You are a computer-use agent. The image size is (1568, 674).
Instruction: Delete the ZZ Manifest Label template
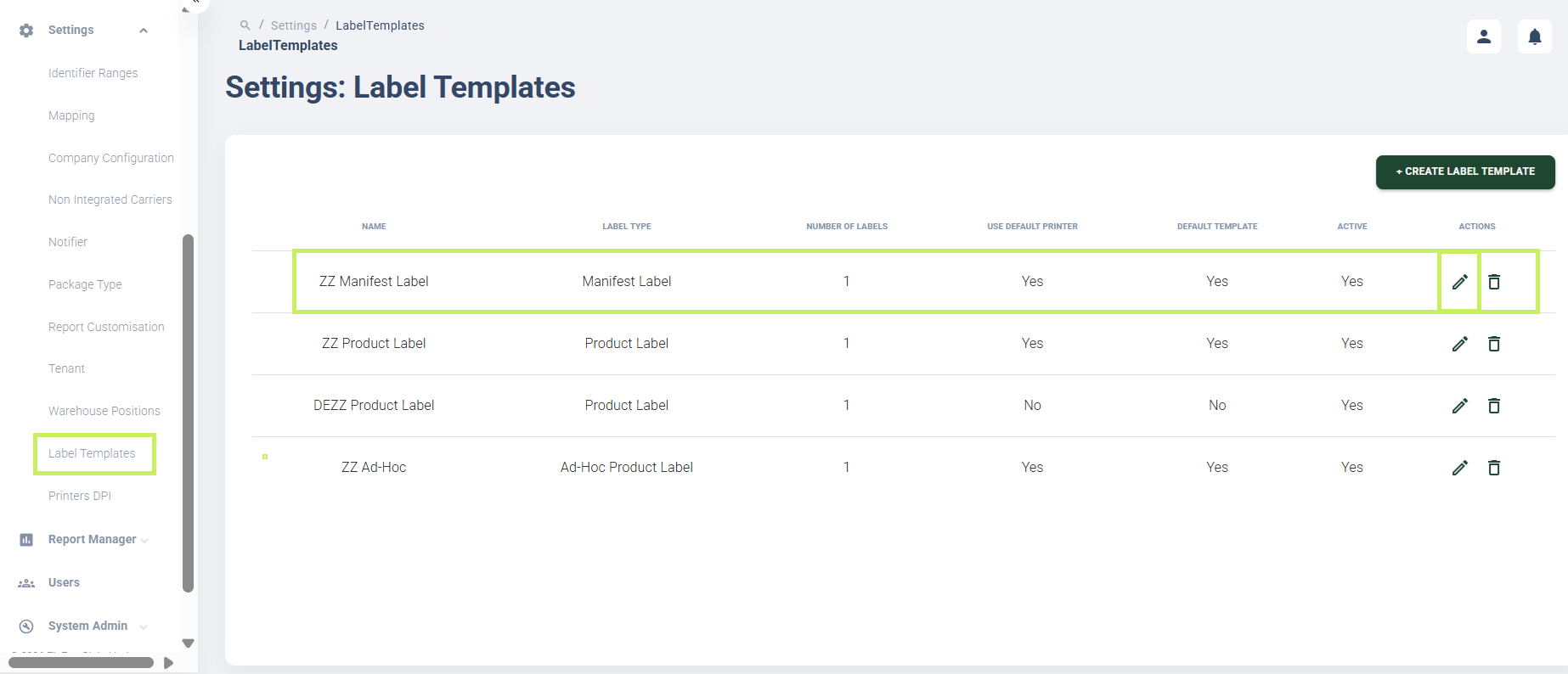(1494, 282)
